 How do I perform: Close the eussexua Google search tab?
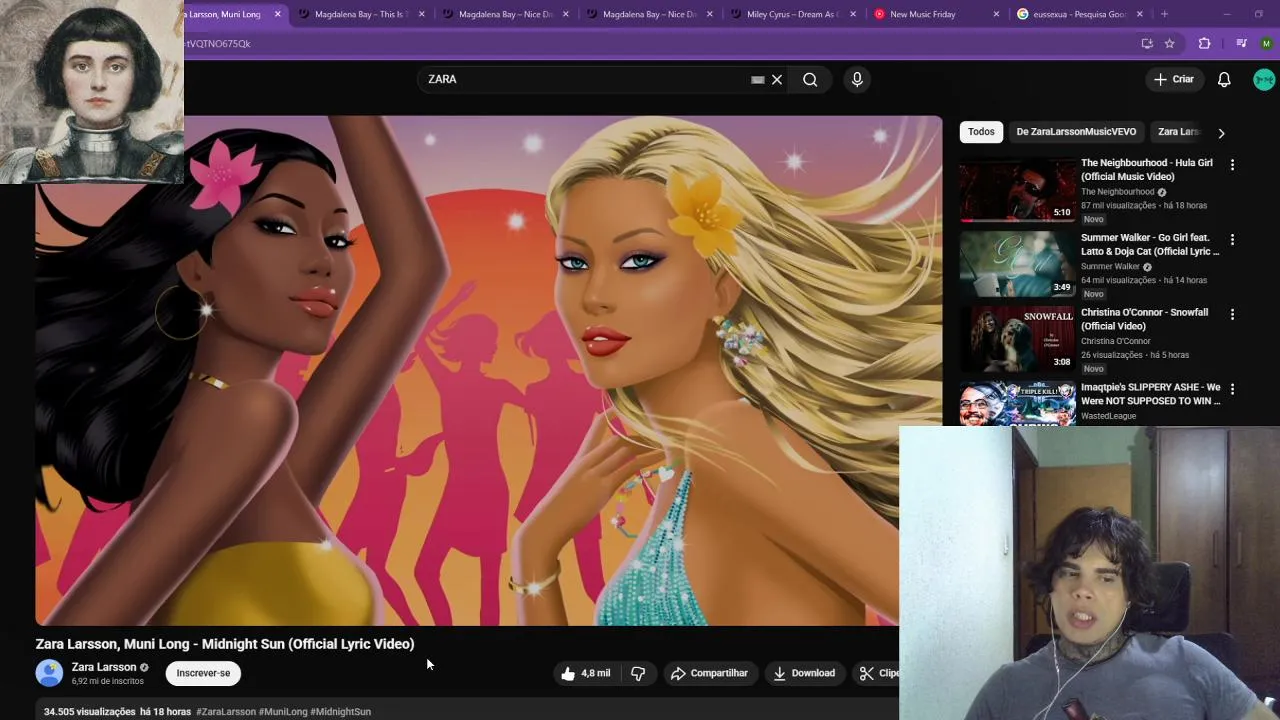point(1139,14)
